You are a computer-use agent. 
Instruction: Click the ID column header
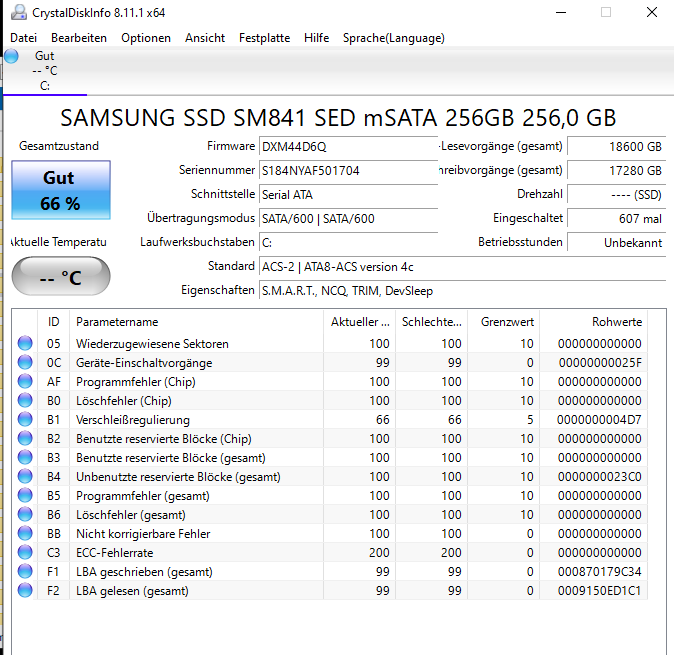coord(53,321)
